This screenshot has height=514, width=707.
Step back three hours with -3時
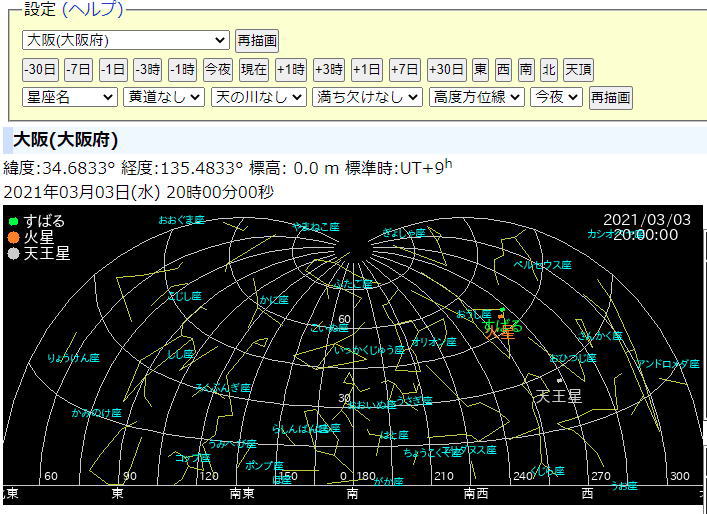[x=146, y=69]
